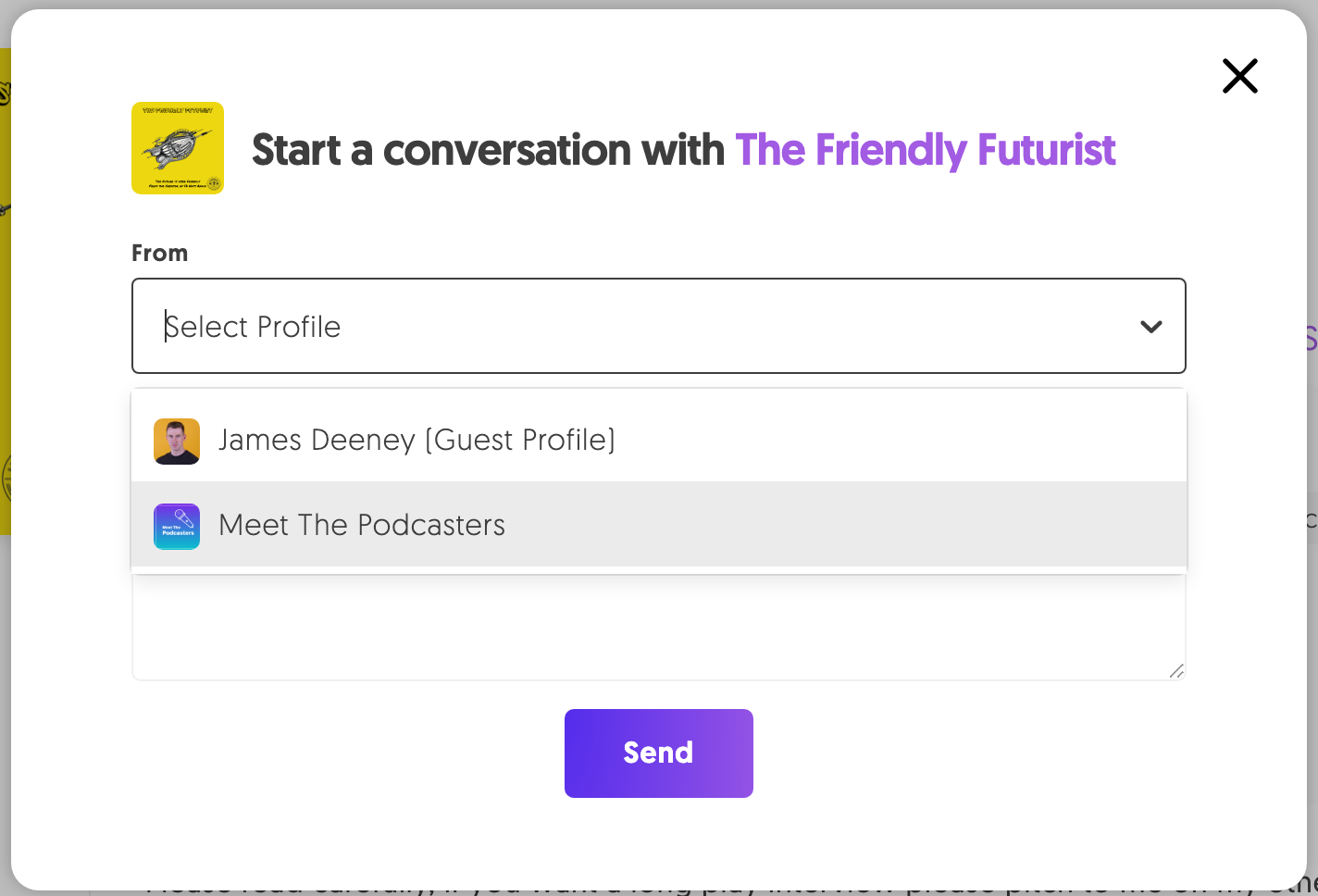Screen dimensions: 1318x896
Task: Close the conversation dialog with the X
Action: 1239,76
